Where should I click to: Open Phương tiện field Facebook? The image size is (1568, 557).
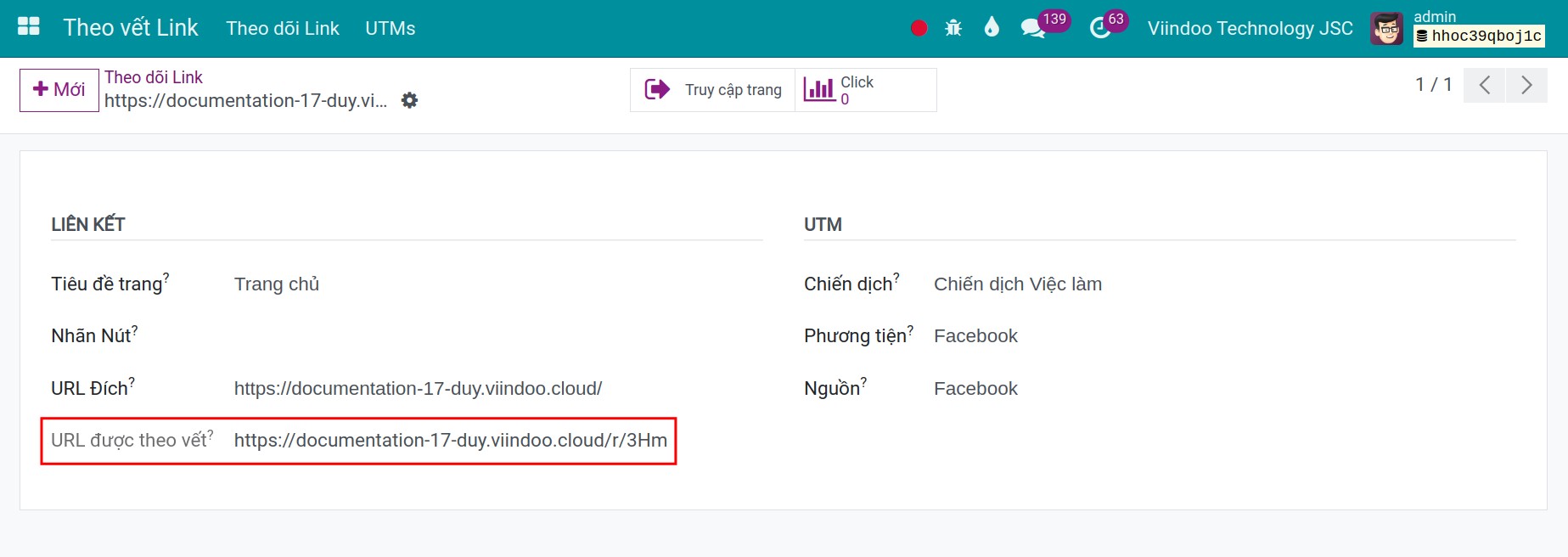(975, 335)
